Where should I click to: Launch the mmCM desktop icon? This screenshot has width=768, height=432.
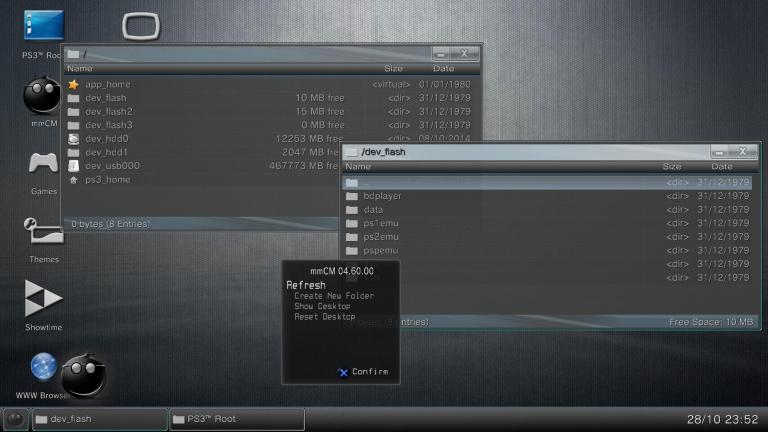coord(43,97)
